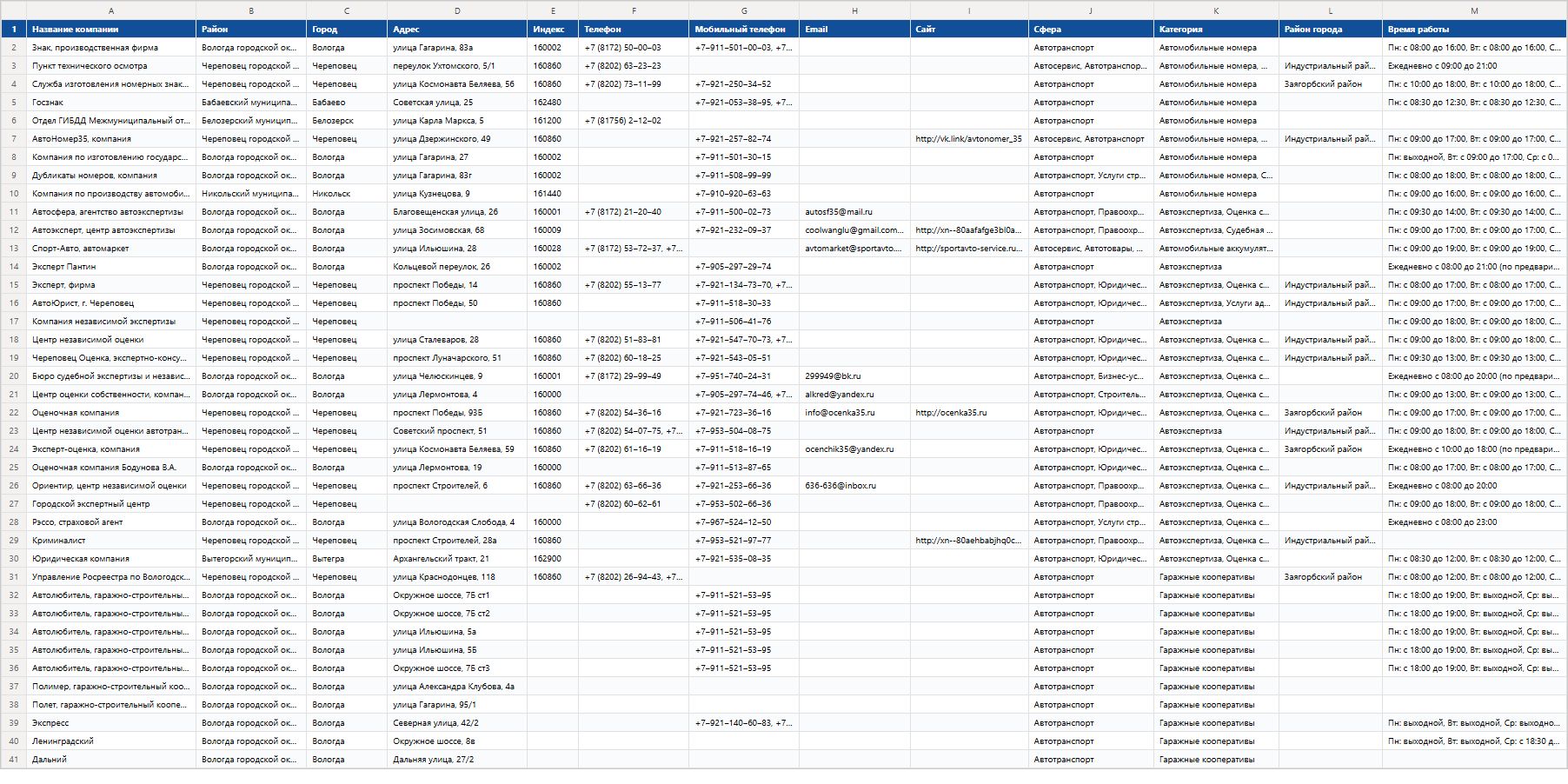Click the ocenchik35@yandex.ru email address
The width and height of the screenshot is (1568, 784).
click(849, 449)
